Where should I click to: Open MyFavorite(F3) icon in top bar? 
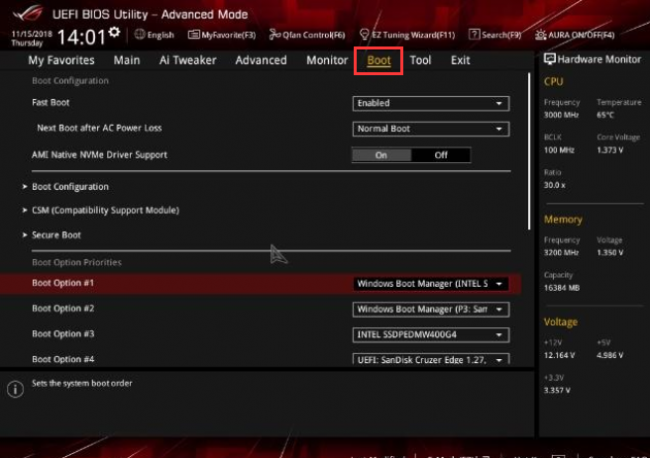pos(193,34)
